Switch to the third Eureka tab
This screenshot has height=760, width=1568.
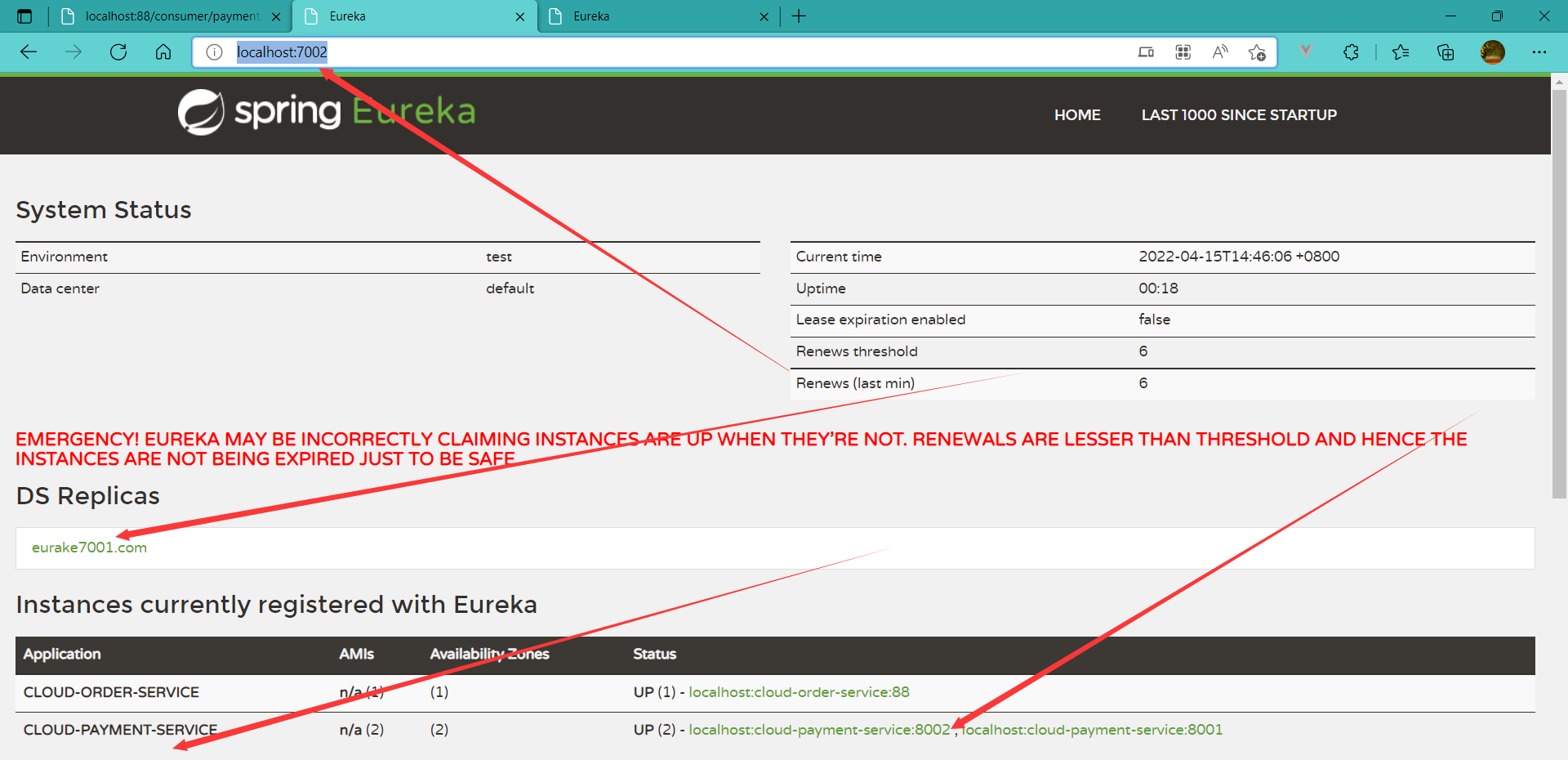[x=658, y=16]
